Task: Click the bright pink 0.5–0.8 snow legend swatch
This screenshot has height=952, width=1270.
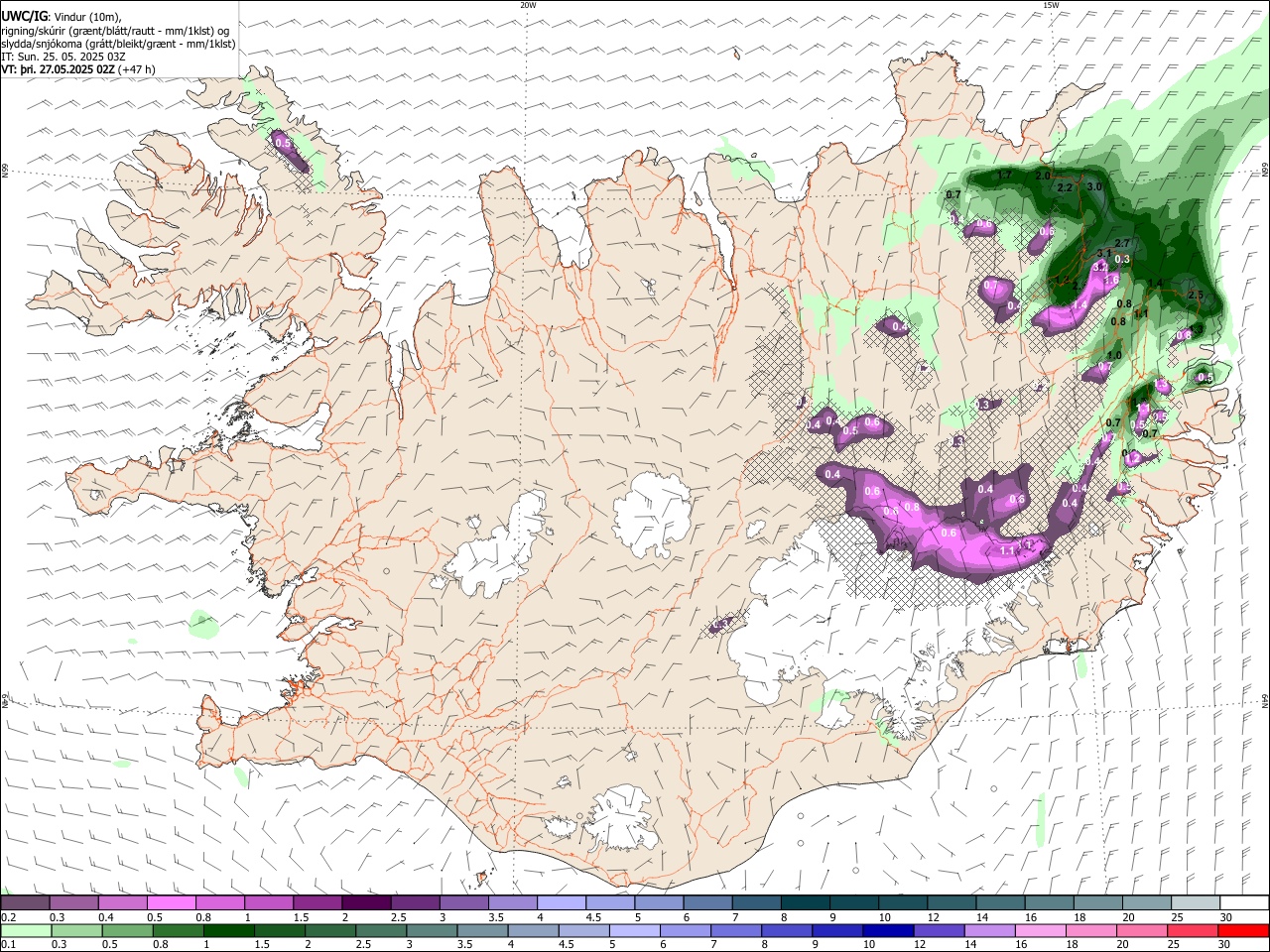Action: pos(171,902)
